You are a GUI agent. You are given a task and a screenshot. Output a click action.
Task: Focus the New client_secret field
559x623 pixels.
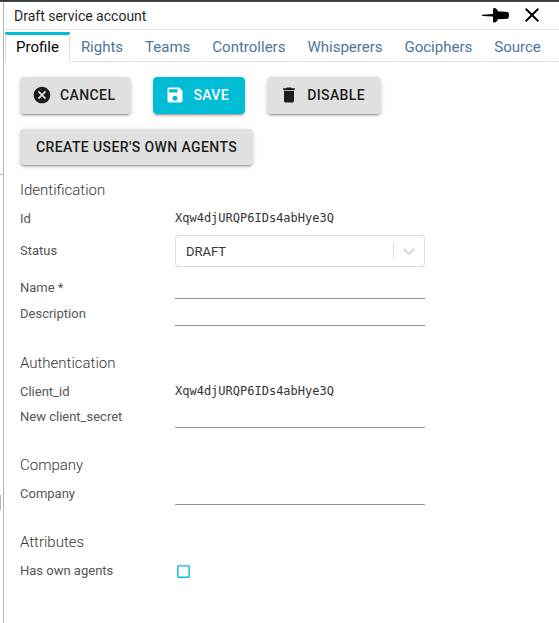[300, 417]
